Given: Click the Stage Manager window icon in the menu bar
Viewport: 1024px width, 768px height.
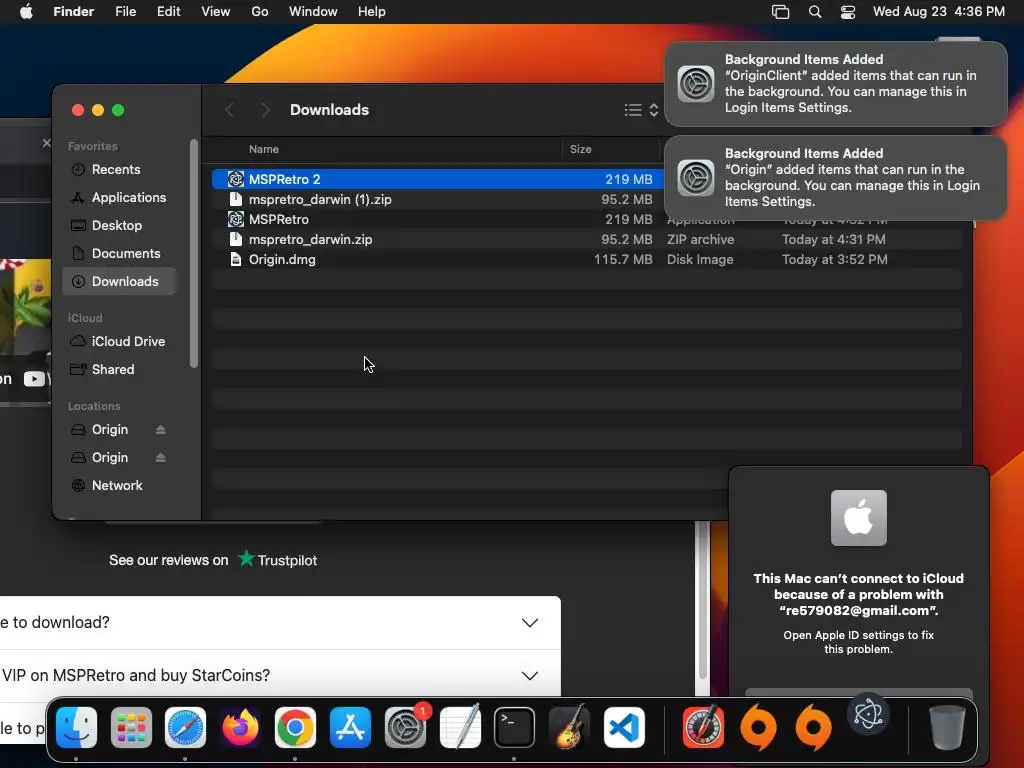Looking at the screenshot, I should pos(780,12).
